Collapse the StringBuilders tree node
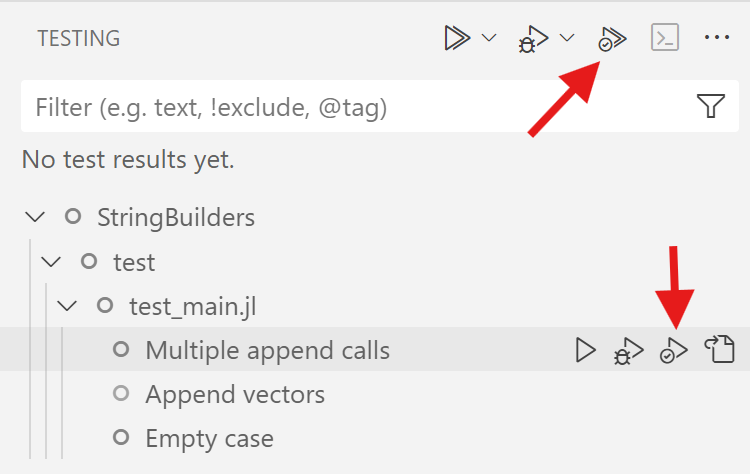The image size is (750, 474). coord(35,217)
